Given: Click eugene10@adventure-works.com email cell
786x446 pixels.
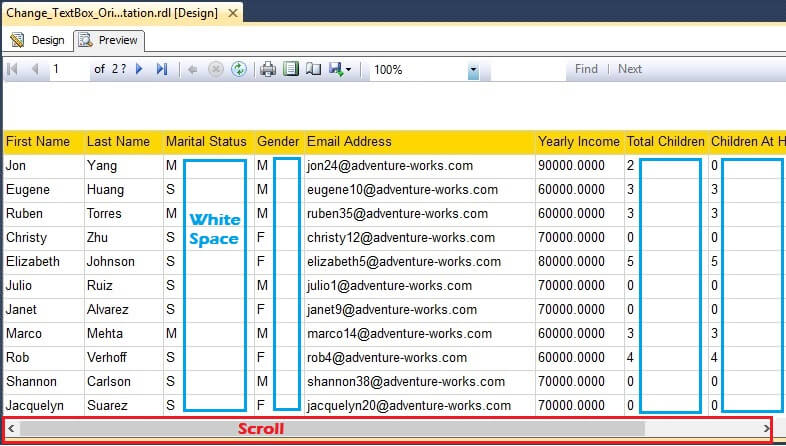Looking at the screenshot, I should pyautogui.click(x=420, y=190).
